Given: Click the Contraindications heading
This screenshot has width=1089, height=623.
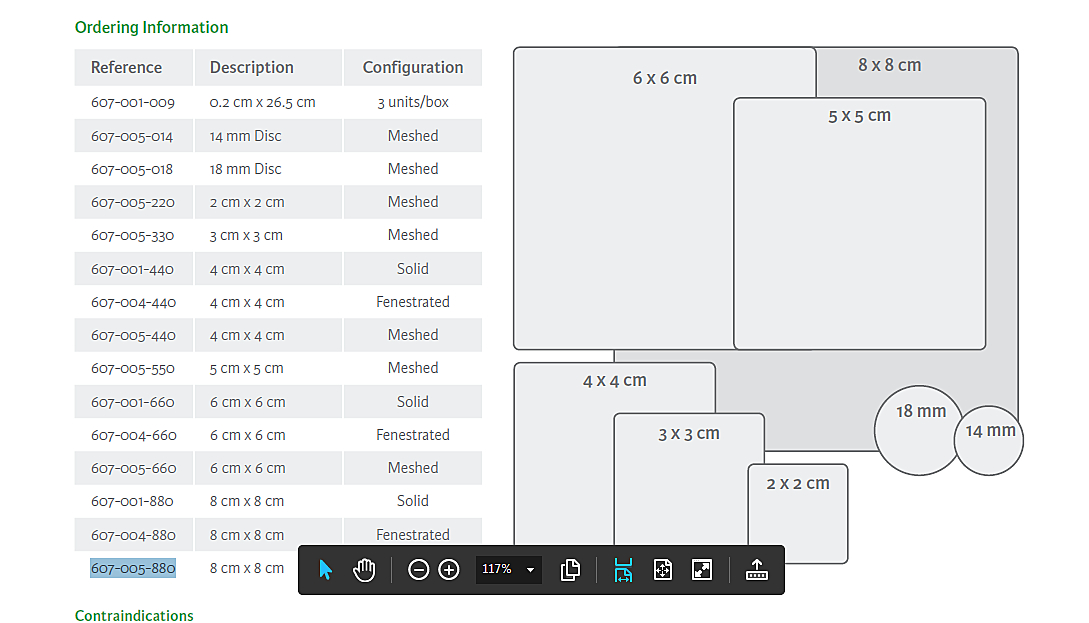Looking at the screenshot, I should coord(134,615).
